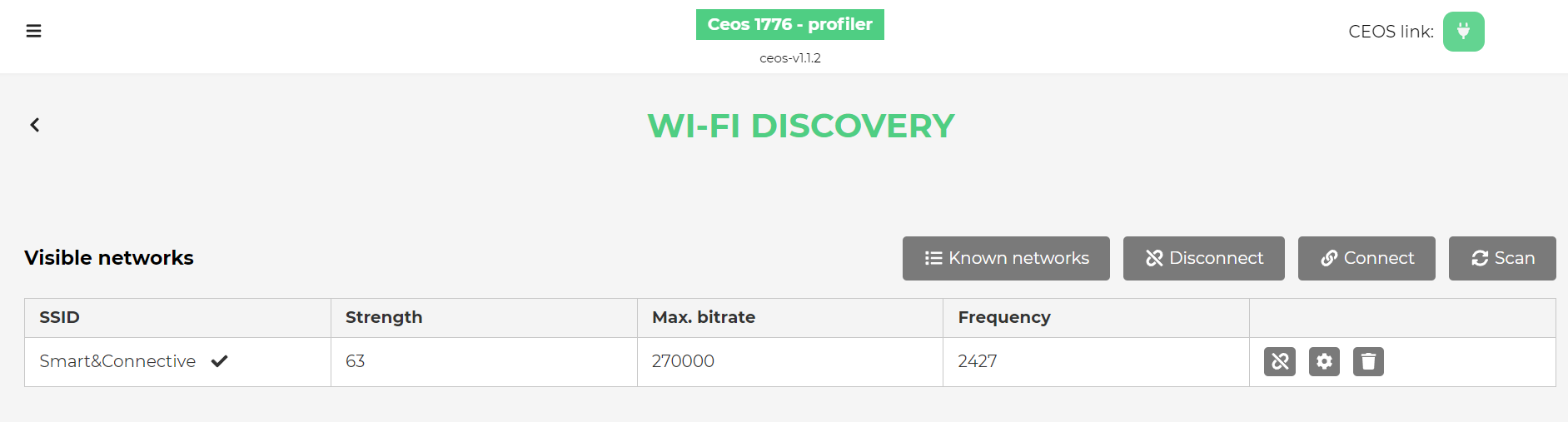Scan for Wi-Fi networks

[1502, 258]
